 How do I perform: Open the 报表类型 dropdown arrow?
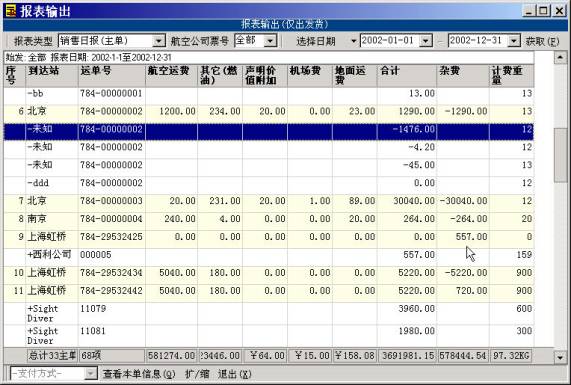click(x=158, y=41)
